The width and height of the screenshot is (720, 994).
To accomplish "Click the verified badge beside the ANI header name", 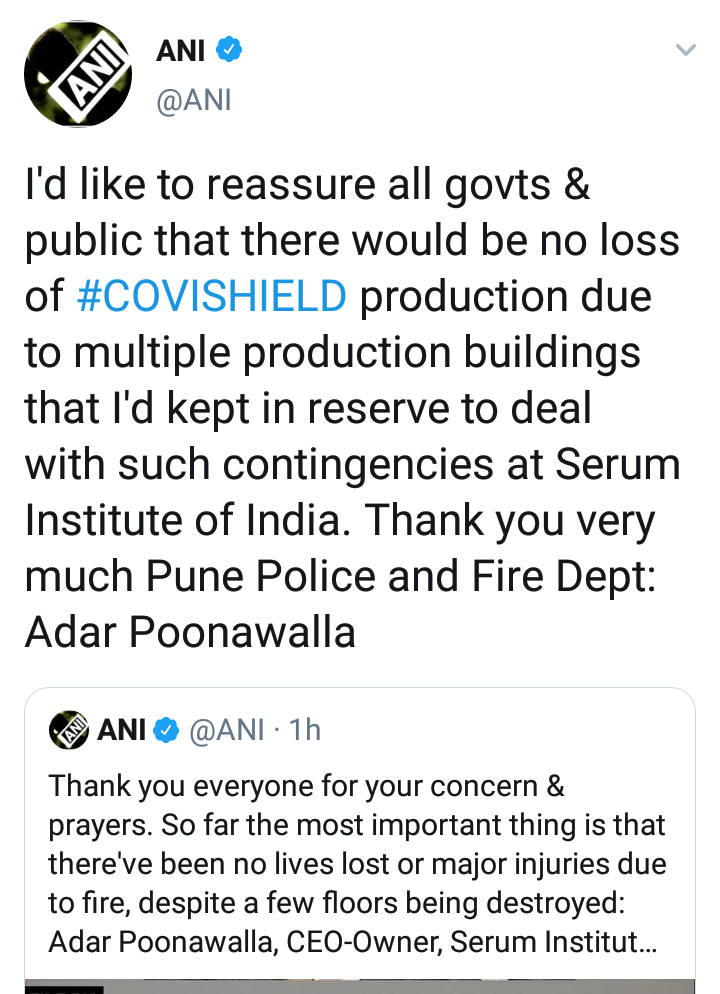I will [x=229, y=49].
